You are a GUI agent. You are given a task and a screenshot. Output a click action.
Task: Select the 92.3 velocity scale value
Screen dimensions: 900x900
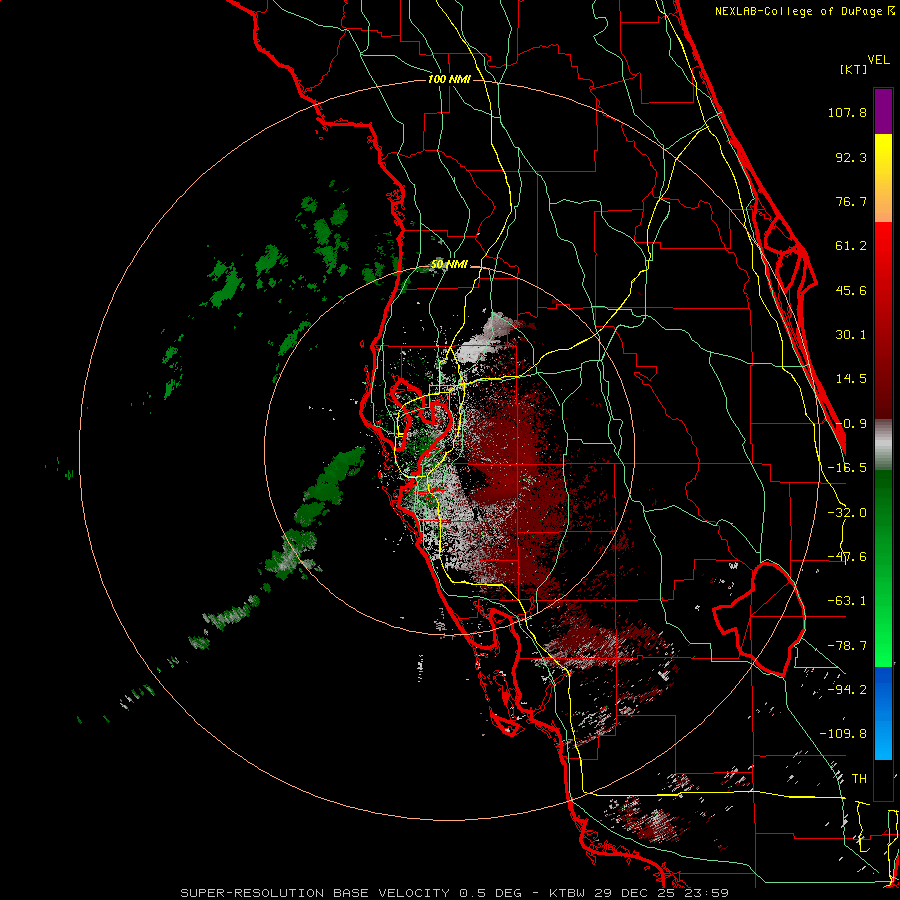pos(851,157)
